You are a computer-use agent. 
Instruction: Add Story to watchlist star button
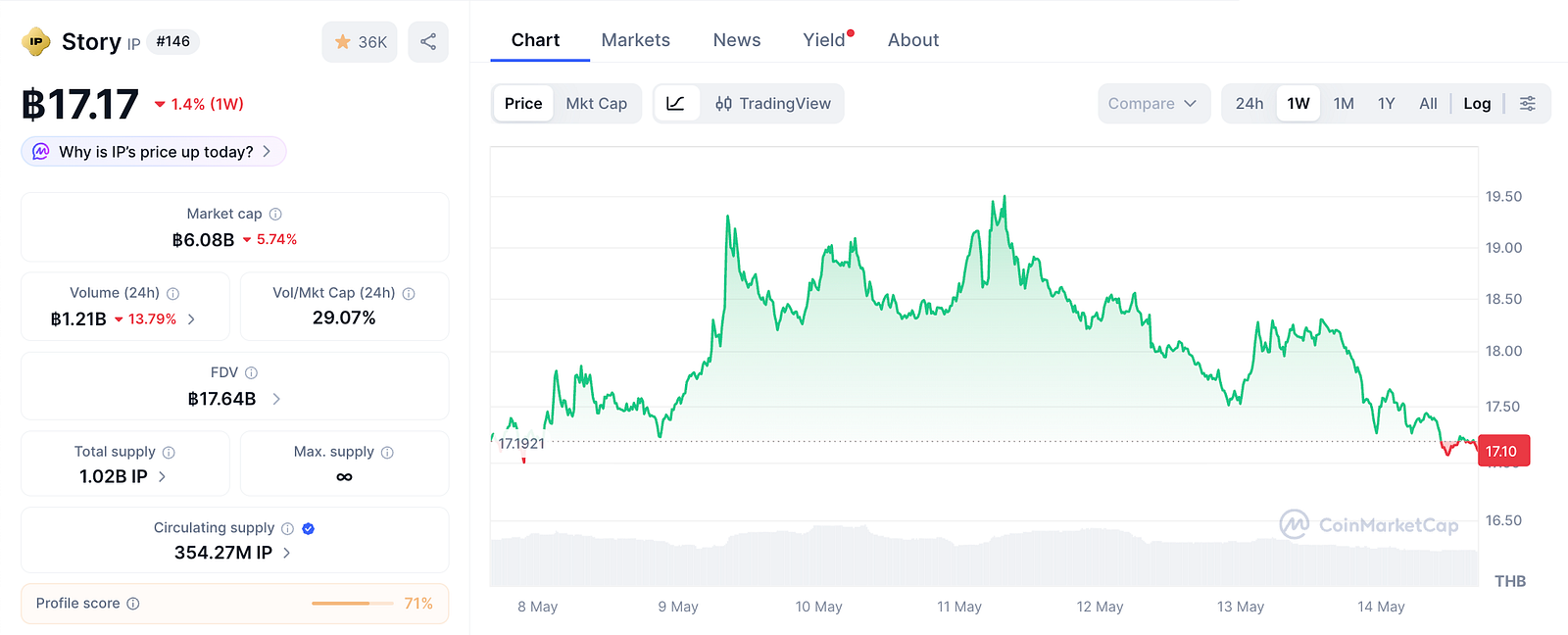pyautogui.click(x=360, y=42)
